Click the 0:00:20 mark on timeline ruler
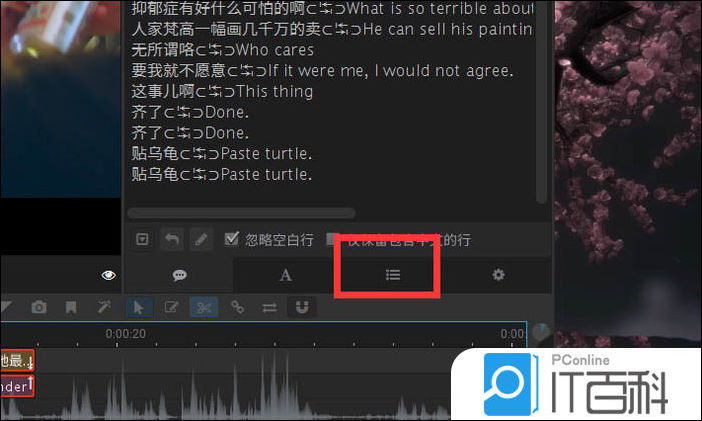 125,334
